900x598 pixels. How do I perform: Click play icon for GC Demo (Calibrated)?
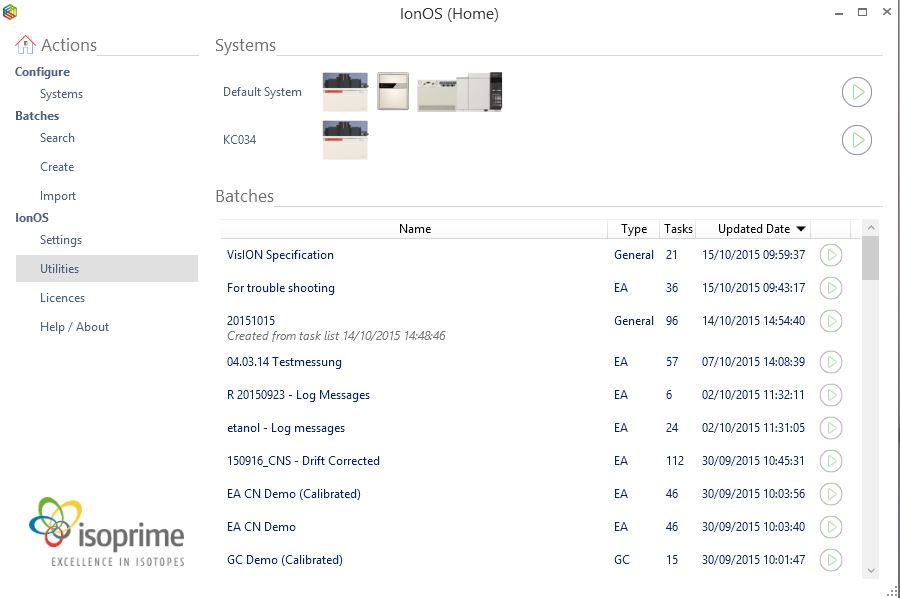click(830, 560)
